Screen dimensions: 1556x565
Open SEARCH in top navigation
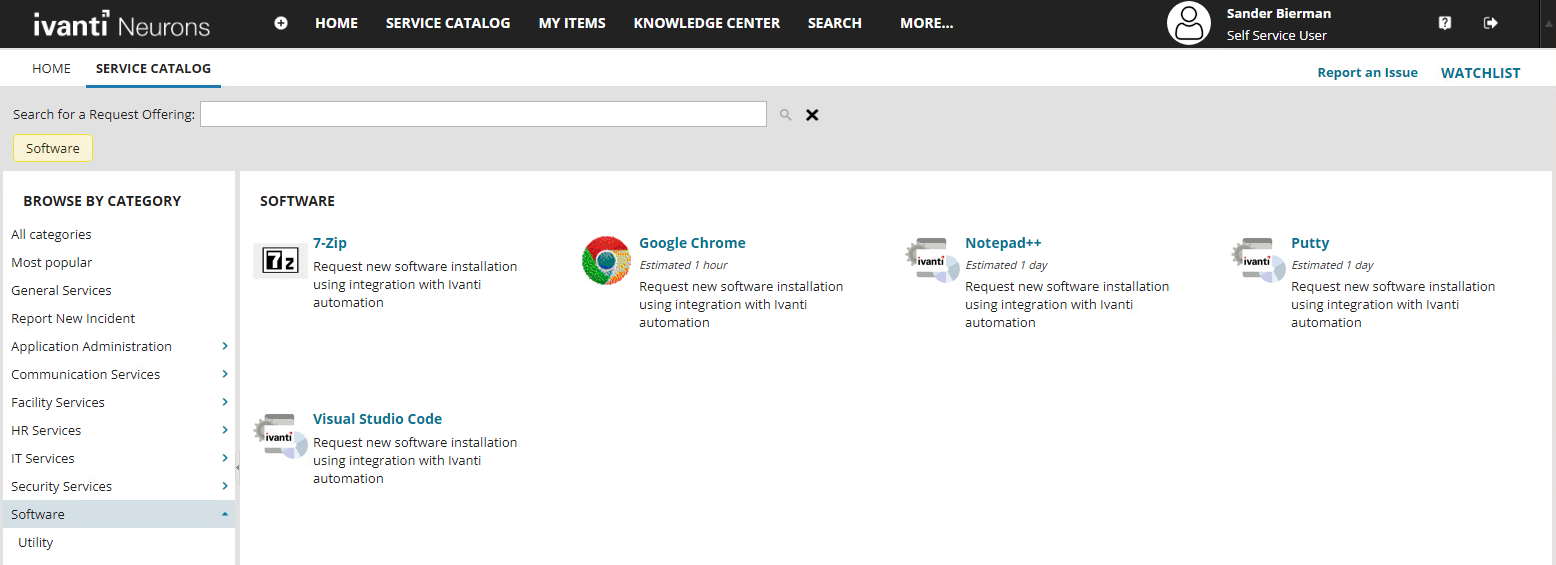pos(835,23)
